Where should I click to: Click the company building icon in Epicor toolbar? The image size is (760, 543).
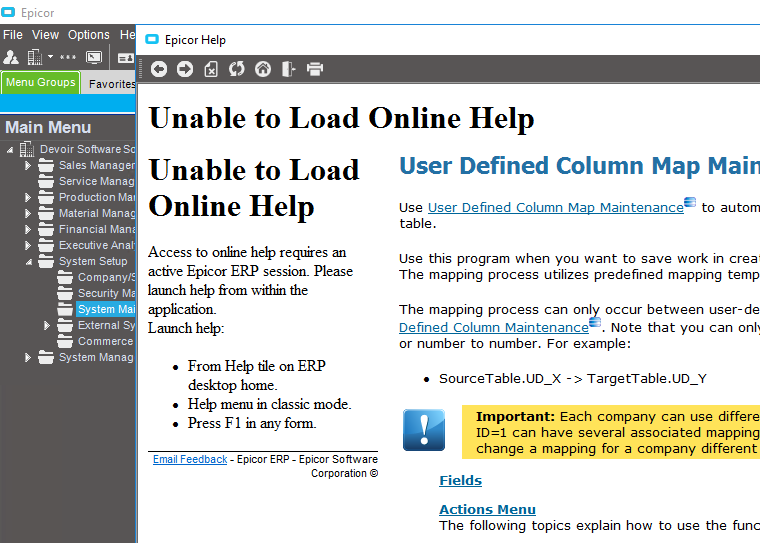34,57
